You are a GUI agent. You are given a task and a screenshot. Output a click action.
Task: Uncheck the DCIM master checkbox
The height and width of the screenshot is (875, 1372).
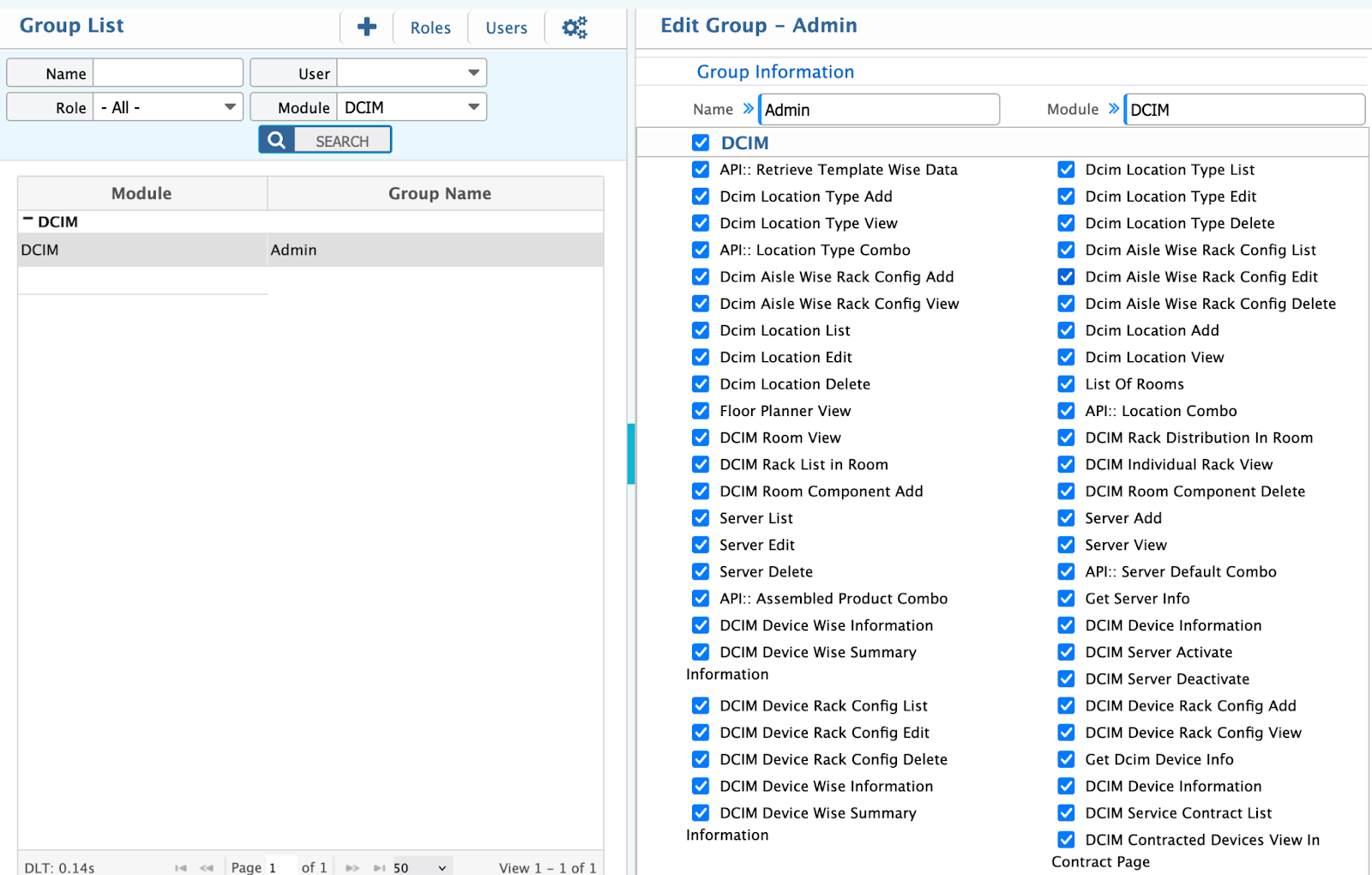coord(701,142)
